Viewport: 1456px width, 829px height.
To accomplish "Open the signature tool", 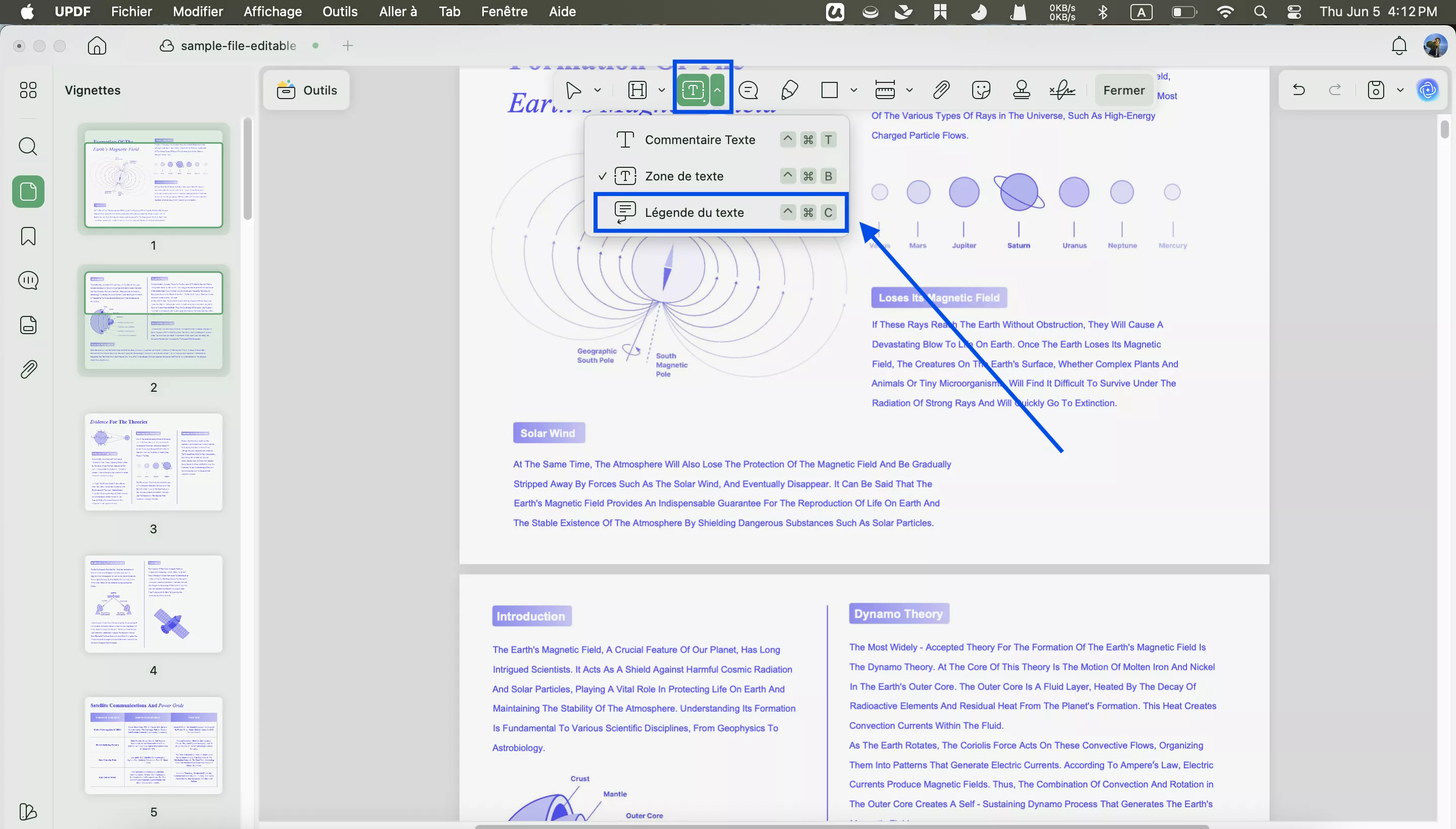I will [1062, 90].
